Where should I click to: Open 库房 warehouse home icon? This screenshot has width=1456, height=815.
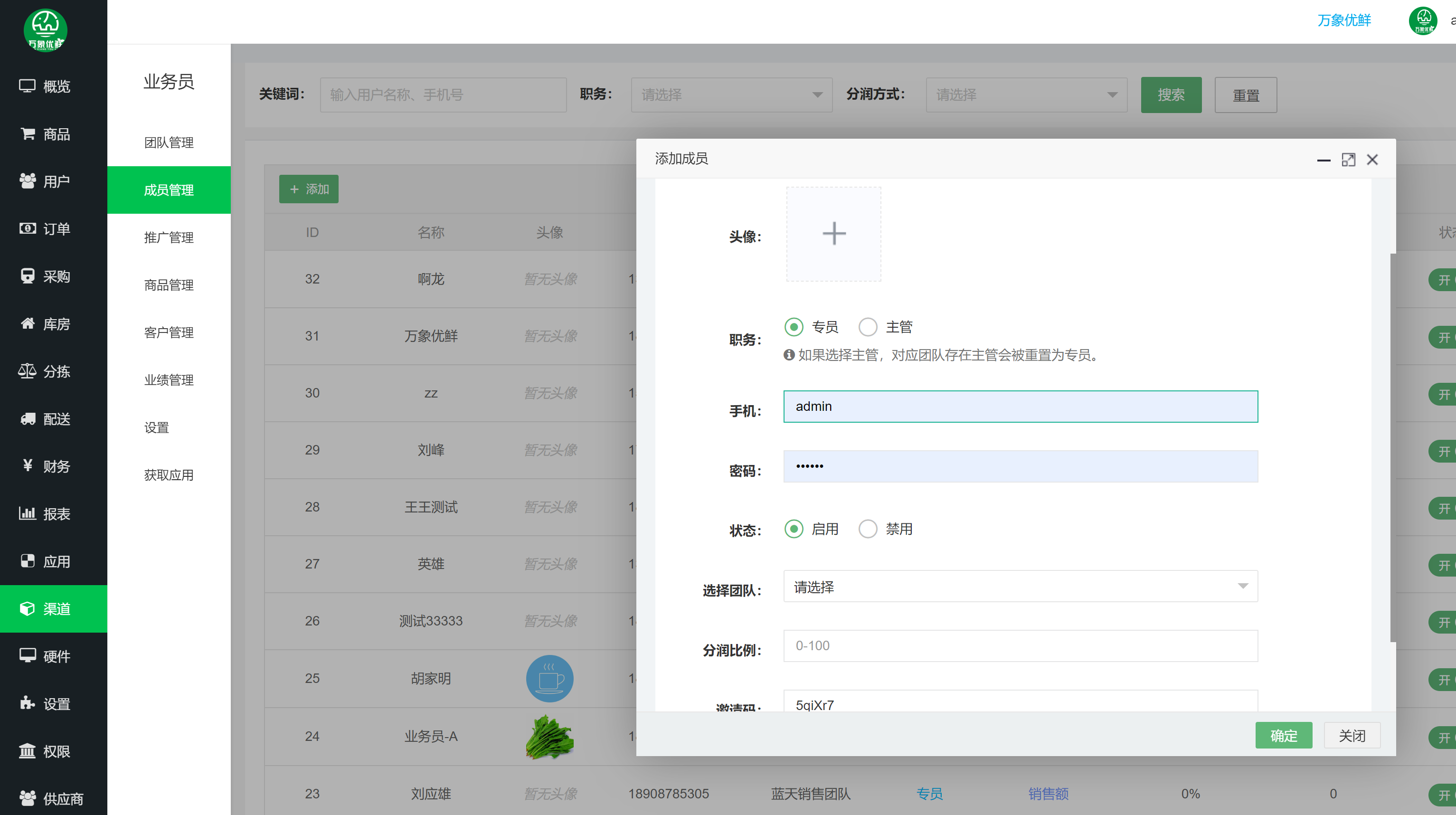(x=27, y=324)
